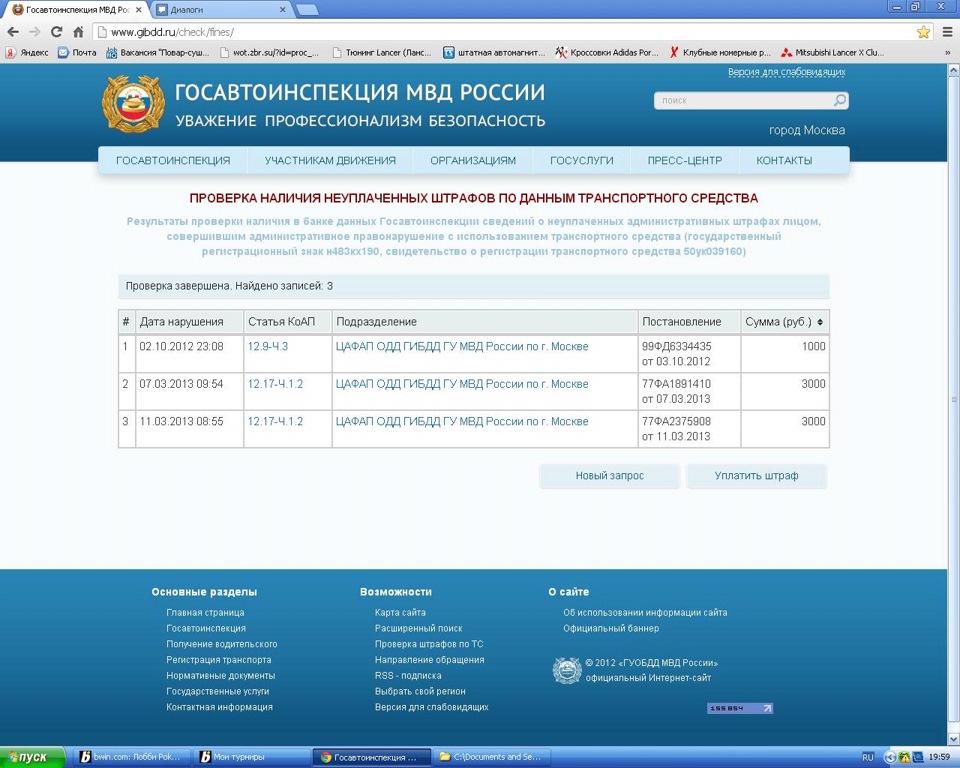Image resolution: width=960 pixels, height=768 pixels.
Task: Go back with the browser back arrow
Action: coord(13,32)
